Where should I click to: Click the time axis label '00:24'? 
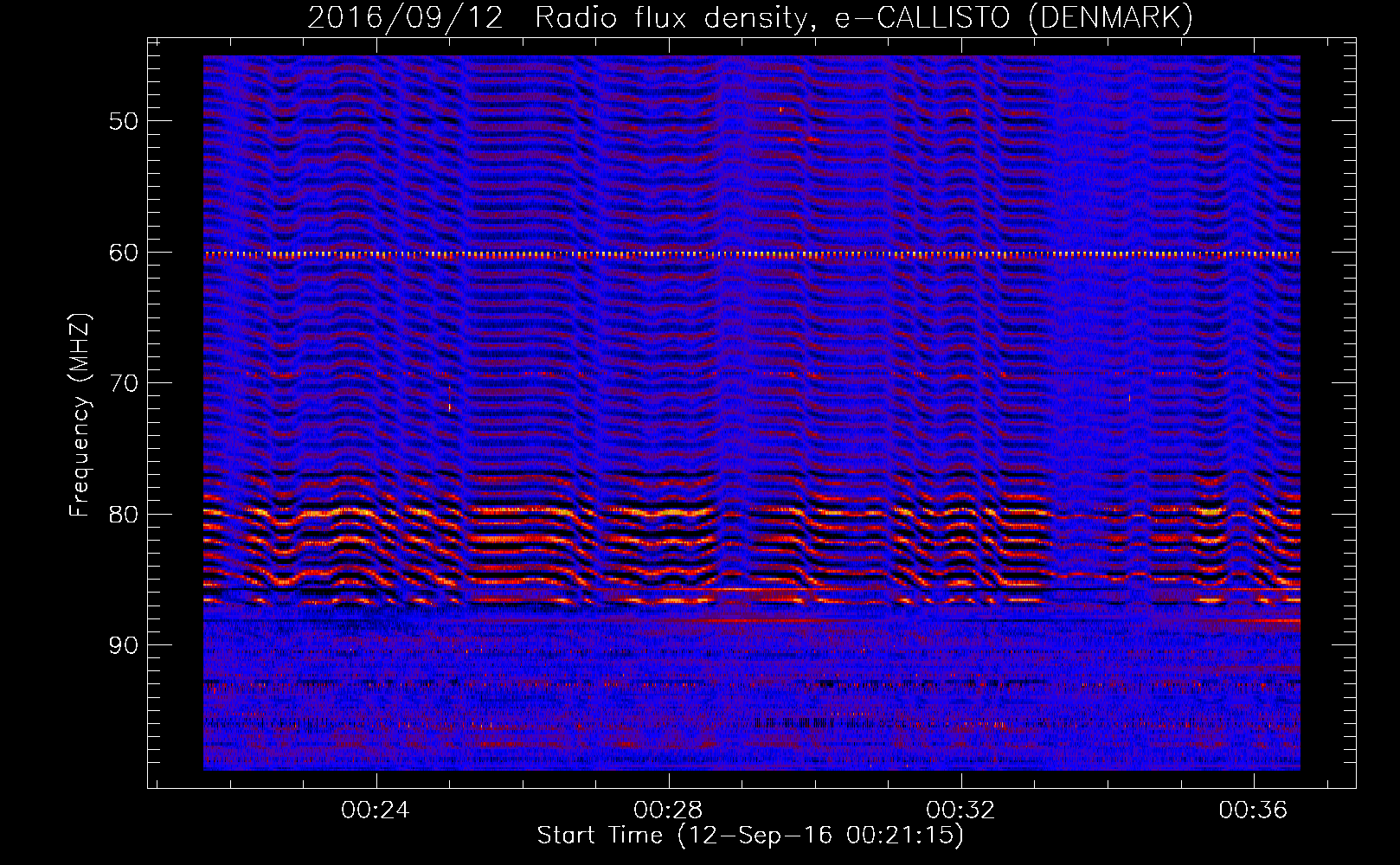376,811
